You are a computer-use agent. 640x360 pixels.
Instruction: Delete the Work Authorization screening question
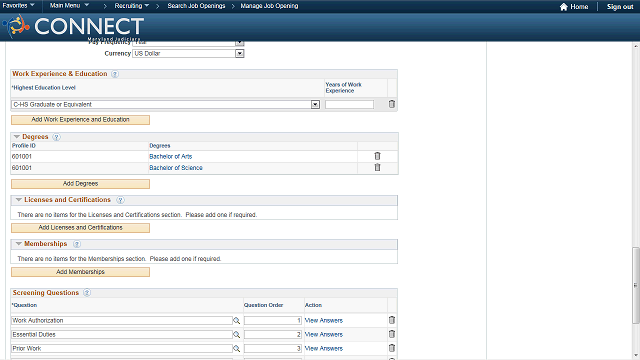392,320
